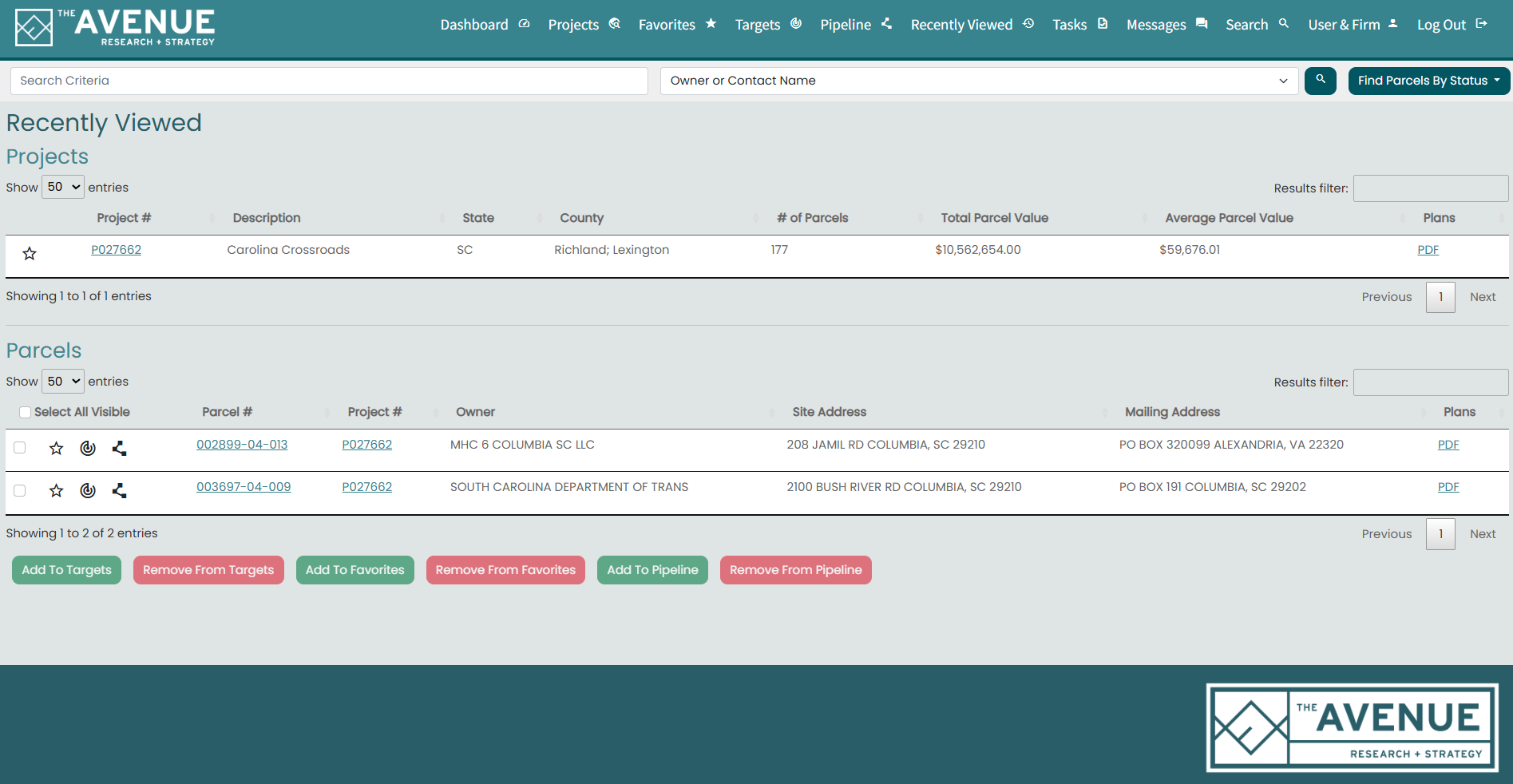Screen dimensions: 1513x784
Task: Click Remove From Favorites button
Action: pos(505,570)
